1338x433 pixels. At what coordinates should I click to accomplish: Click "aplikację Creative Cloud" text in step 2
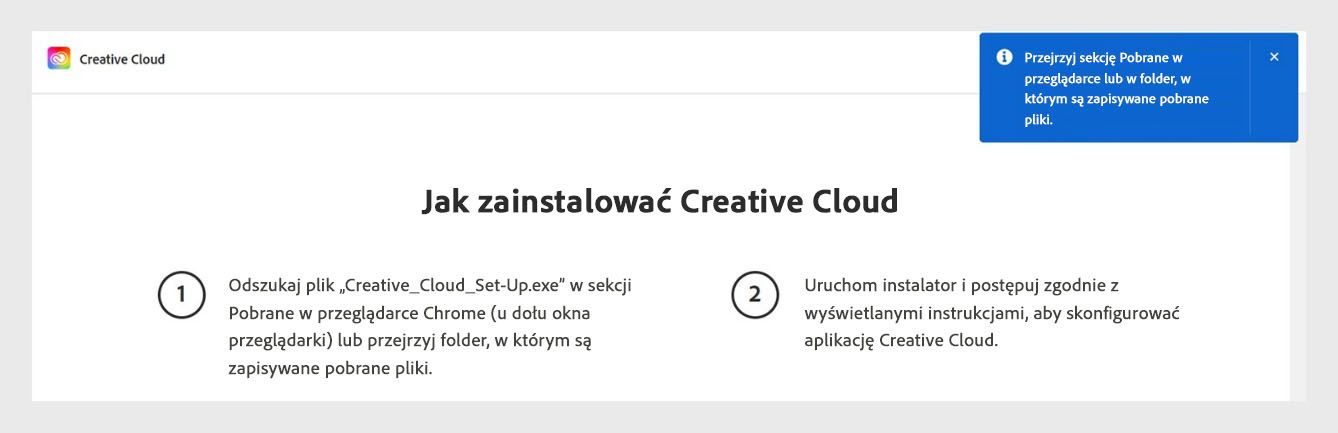coord(900,340)
